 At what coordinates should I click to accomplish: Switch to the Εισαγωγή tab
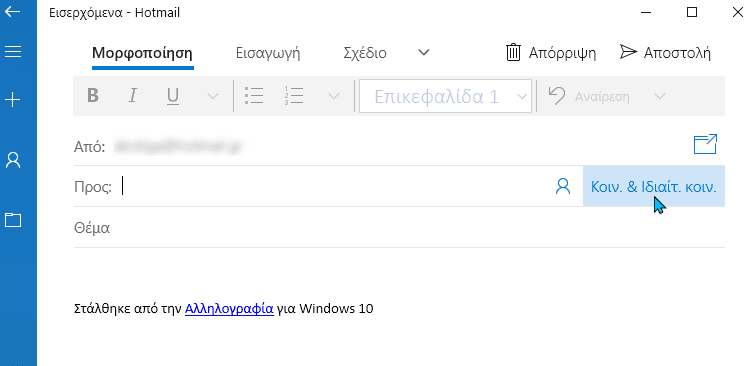[x=268, y=53]
